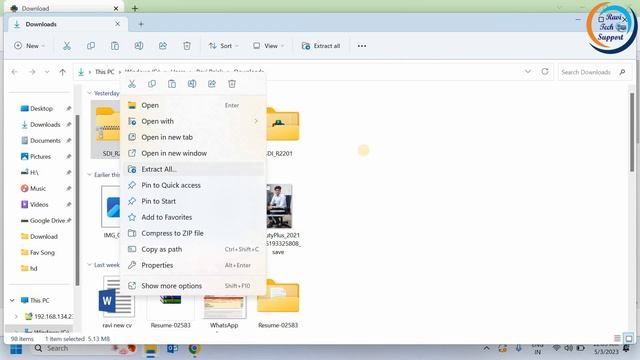Switch to large thumbnails view in status bar
The height and width of the screenshot is (360, 640).
click(629, 338)
